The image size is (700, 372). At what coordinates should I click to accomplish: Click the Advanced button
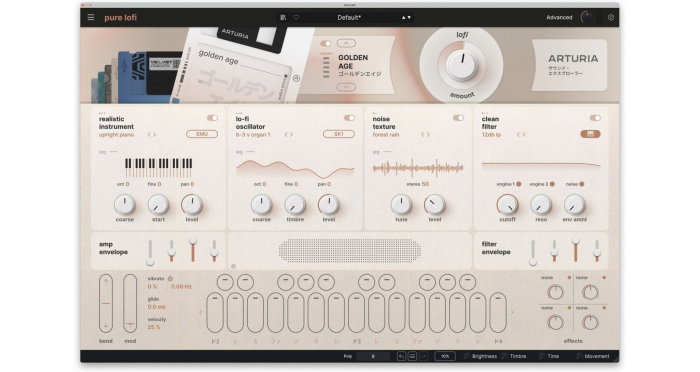(x=559, y=17)
